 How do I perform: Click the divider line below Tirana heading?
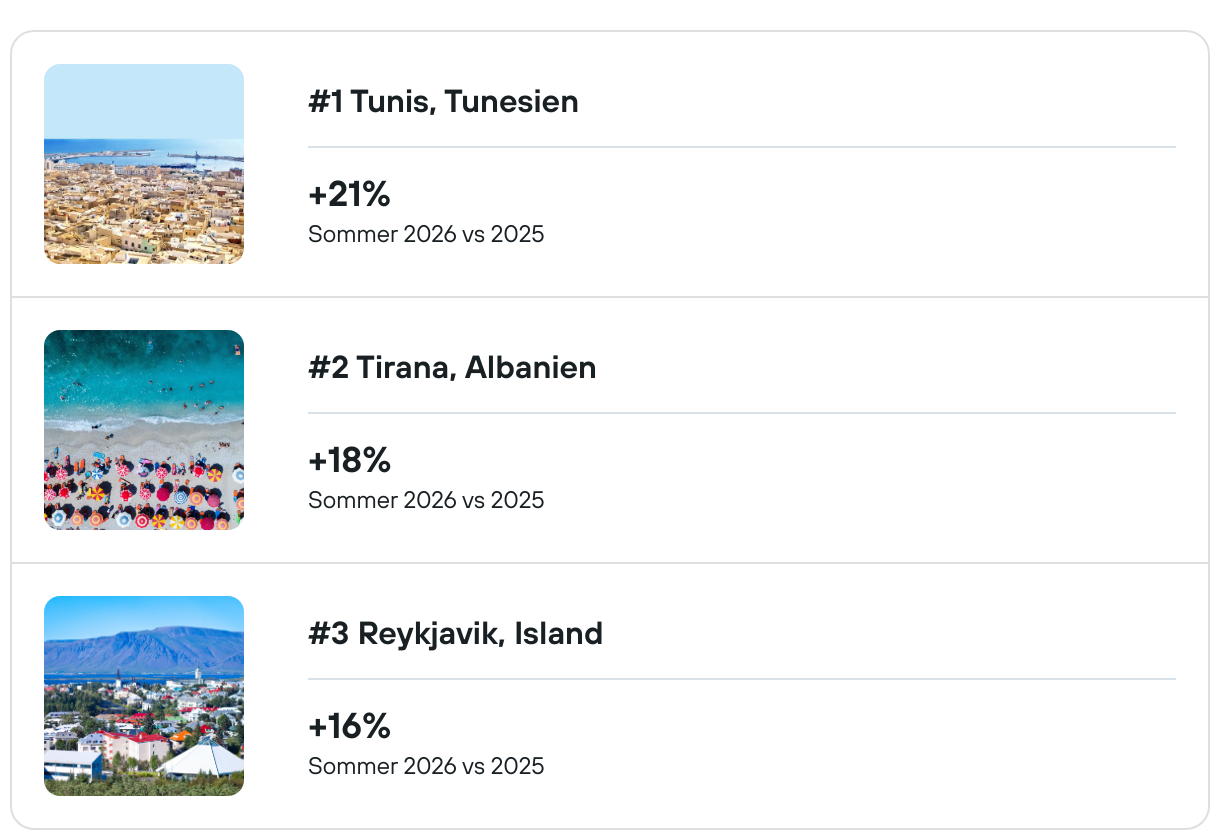pyautogui.click(x=741, y=413)
